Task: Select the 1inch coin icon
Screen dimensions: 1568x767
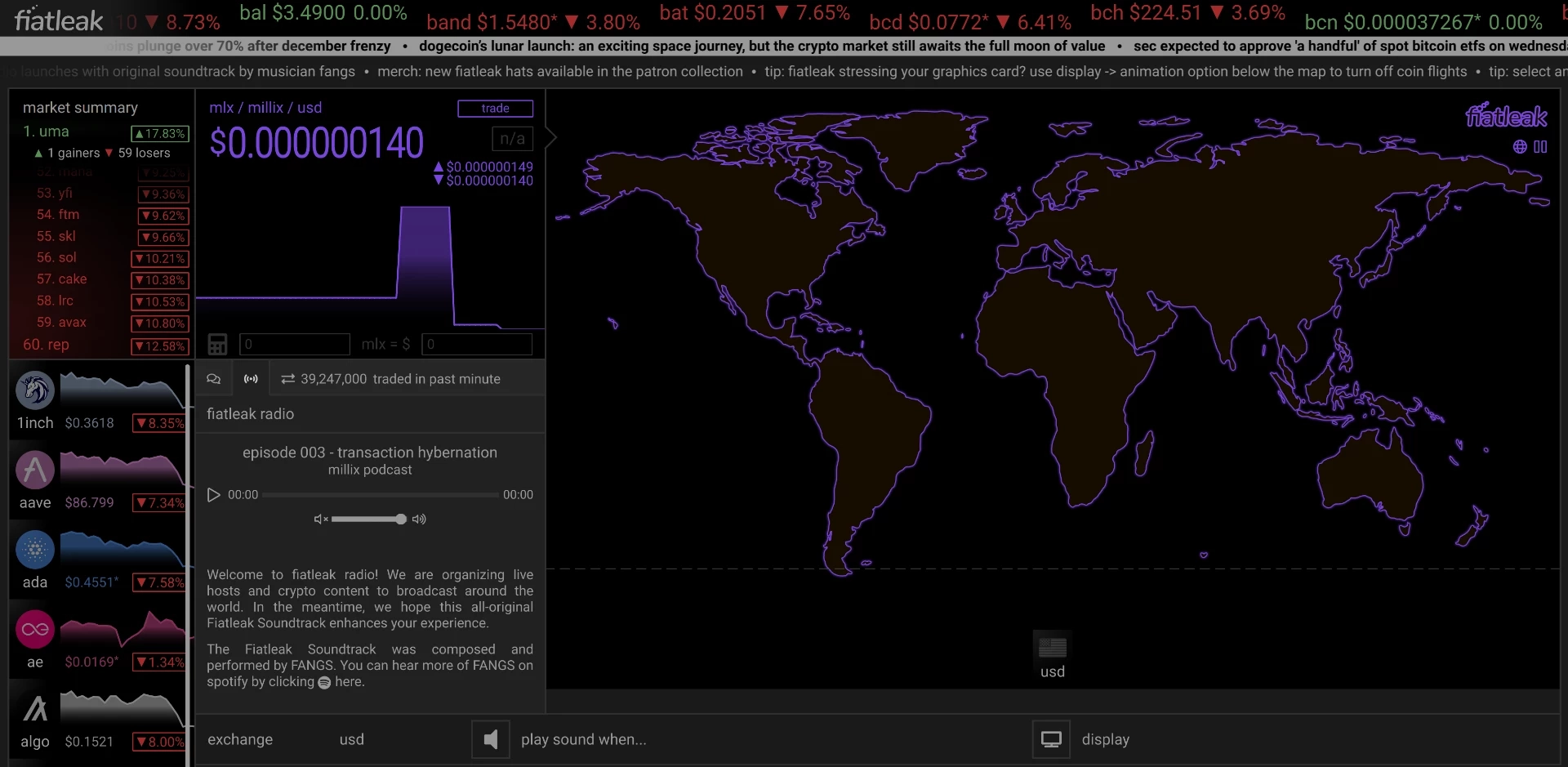Action: point(35,390)
